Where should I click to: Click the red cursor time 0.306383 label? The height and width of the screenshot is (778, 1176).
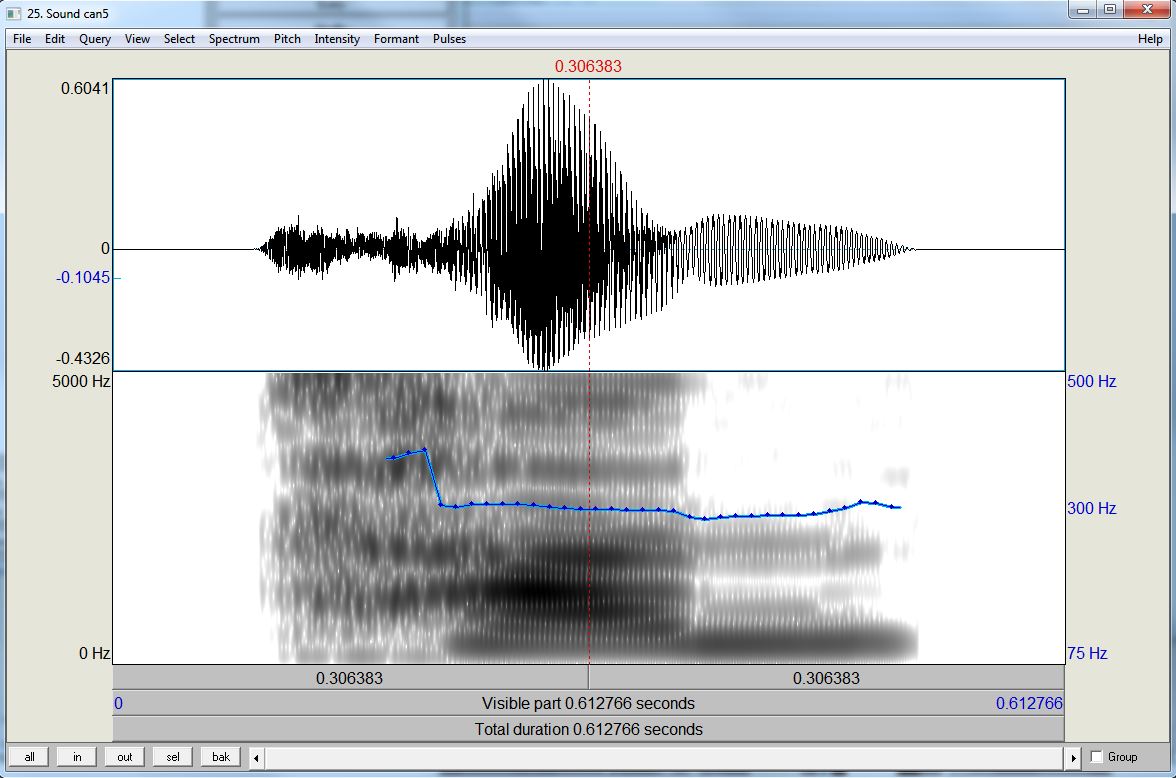click(588, 66)
